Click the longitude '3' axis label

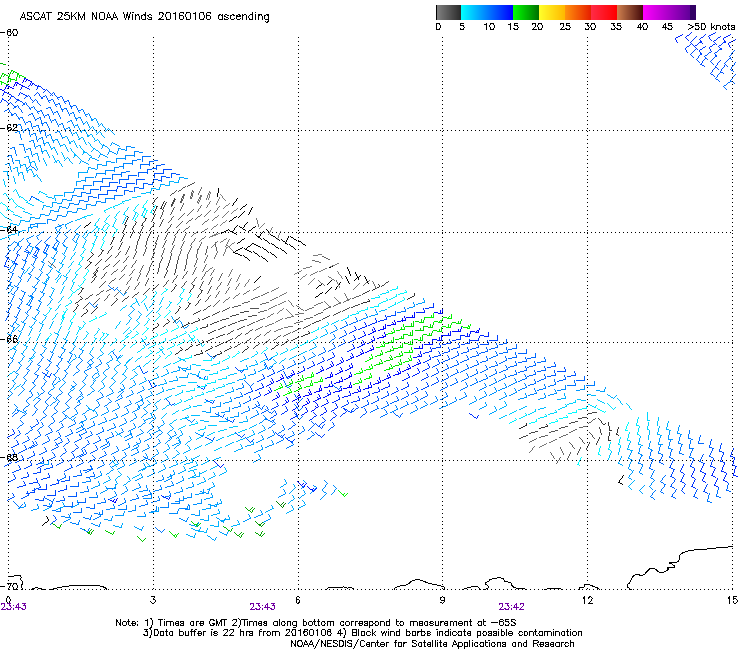click(x=153, y=600)
